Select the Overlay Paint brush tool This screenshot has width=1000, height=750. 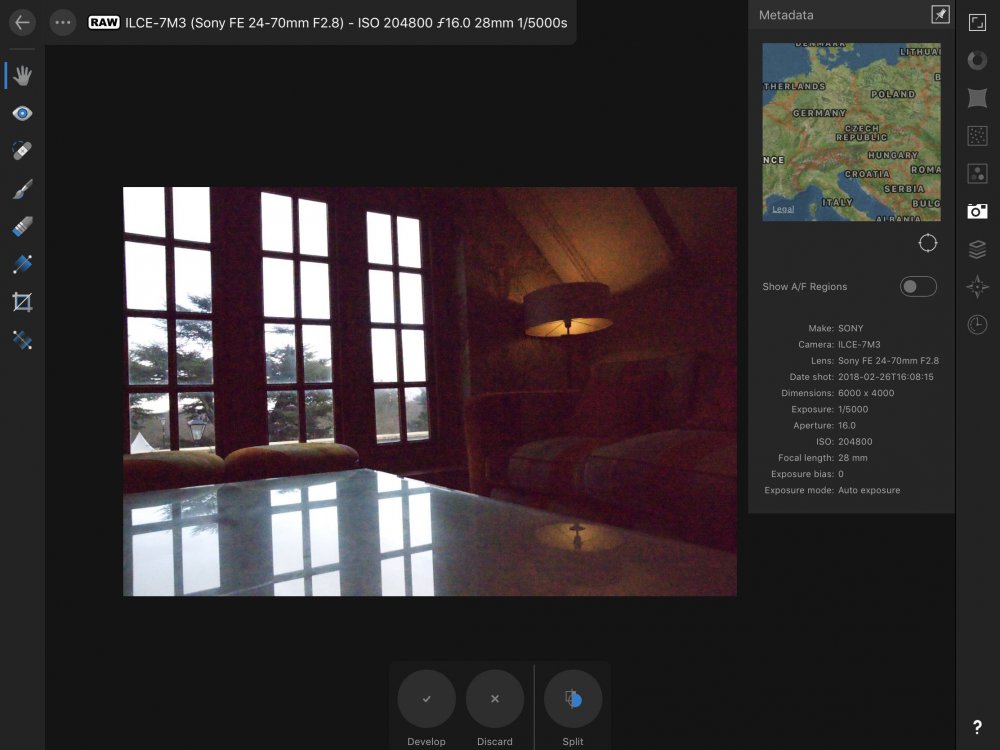(22, 189)
